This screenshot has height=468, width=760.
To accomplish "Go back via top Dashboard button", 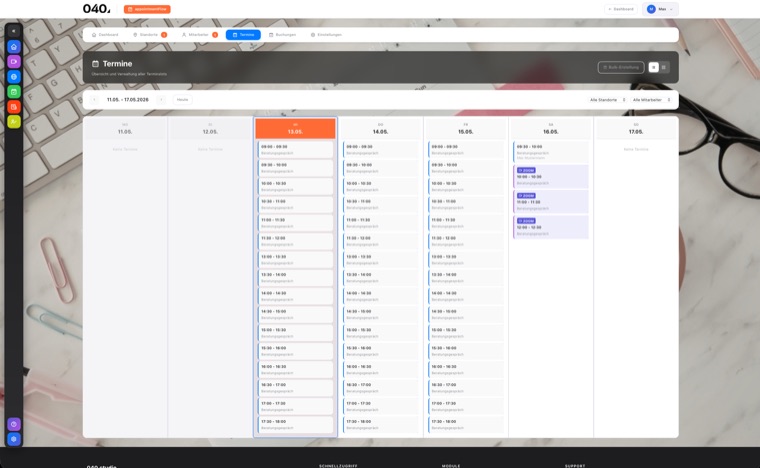I will click(621, 9).
